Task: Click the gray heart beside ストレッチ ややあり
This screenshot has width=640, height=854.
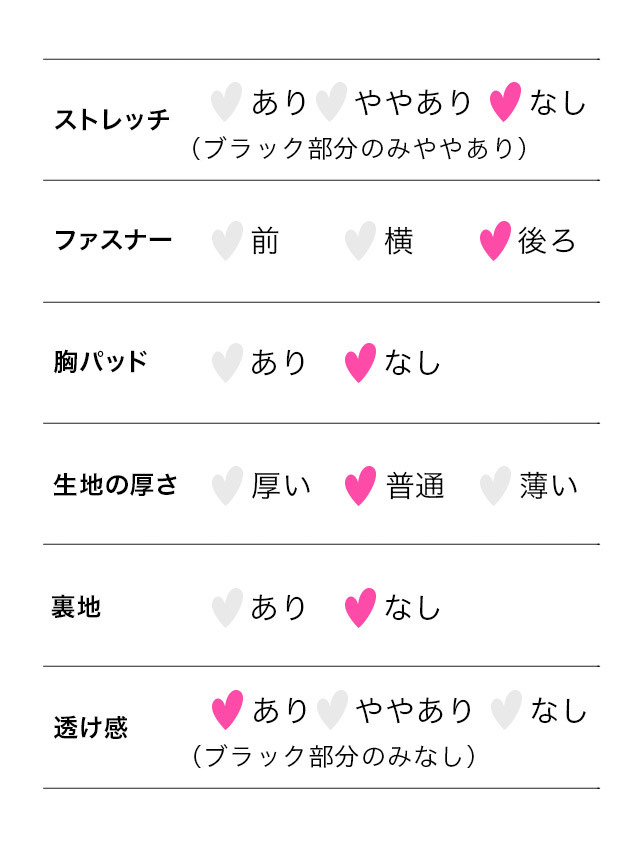Action: pyautogui.click(x=331, y=102)
